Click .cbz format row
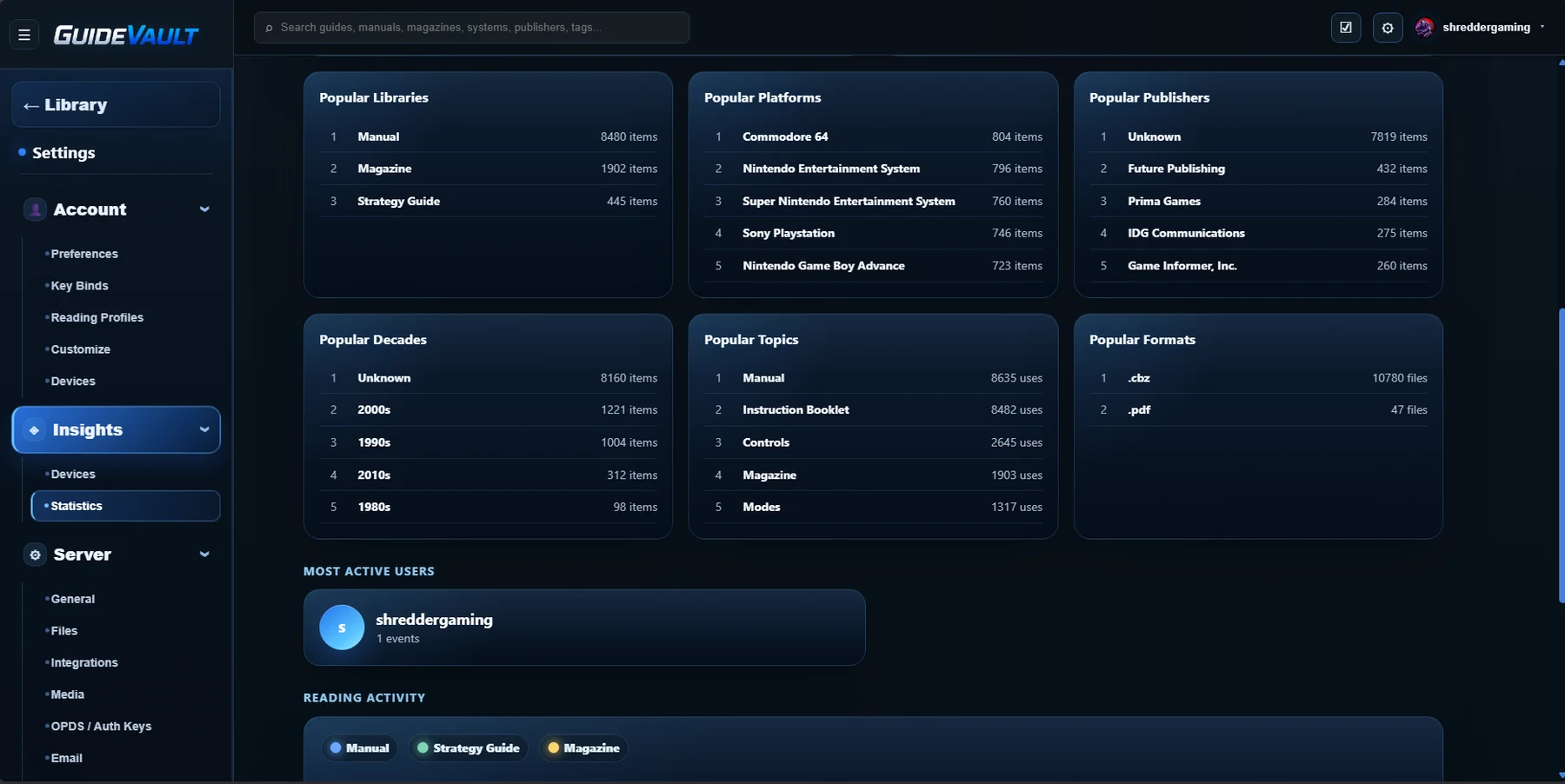Viewport: 1565px width, 784px height. [1258, 378]
